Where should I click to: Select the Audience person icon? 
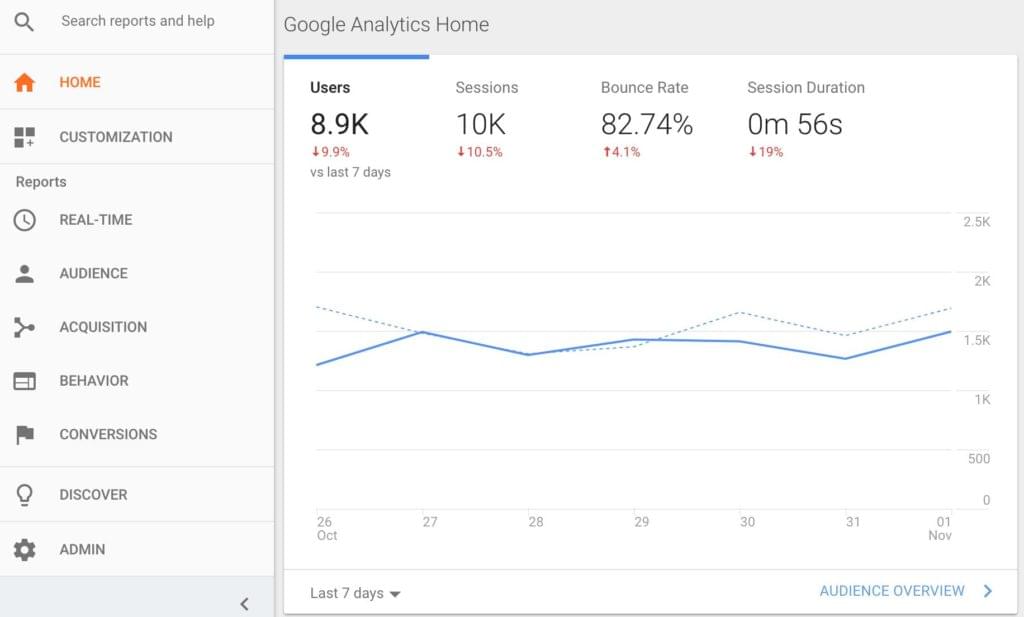click(25, 273)
